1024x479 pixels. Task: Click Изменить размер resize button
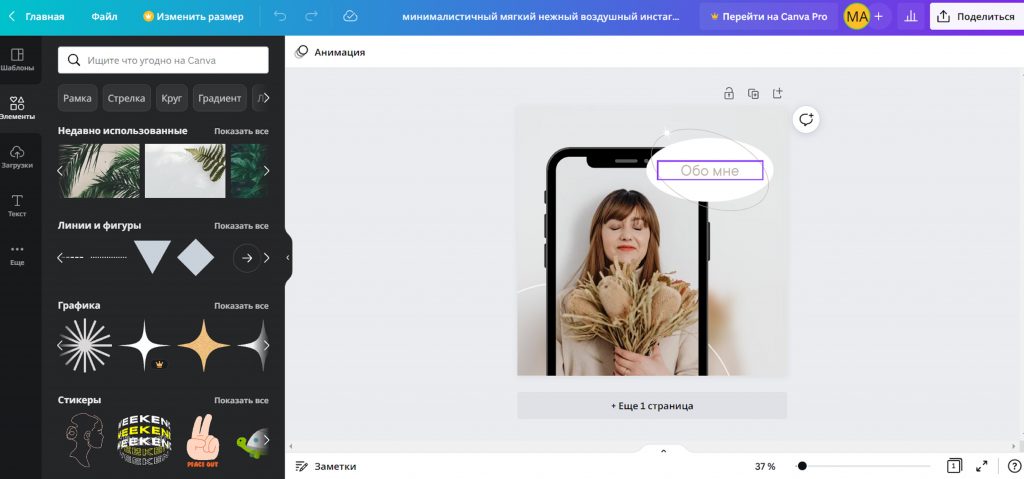pos(193,16)
